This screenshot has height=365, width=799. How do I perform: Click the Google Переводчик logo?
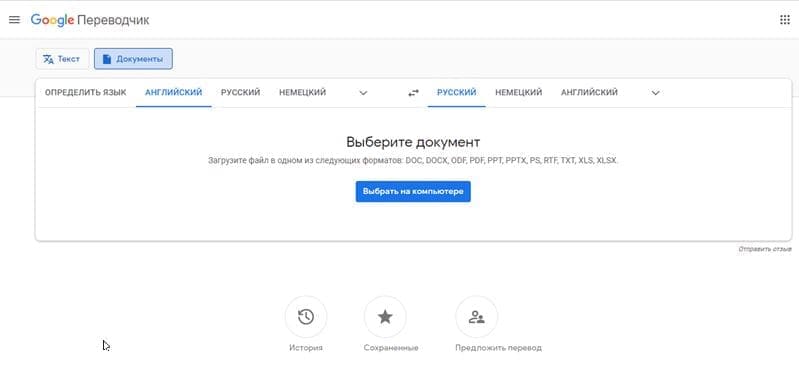pyautogui.click(x=90, y=20)
